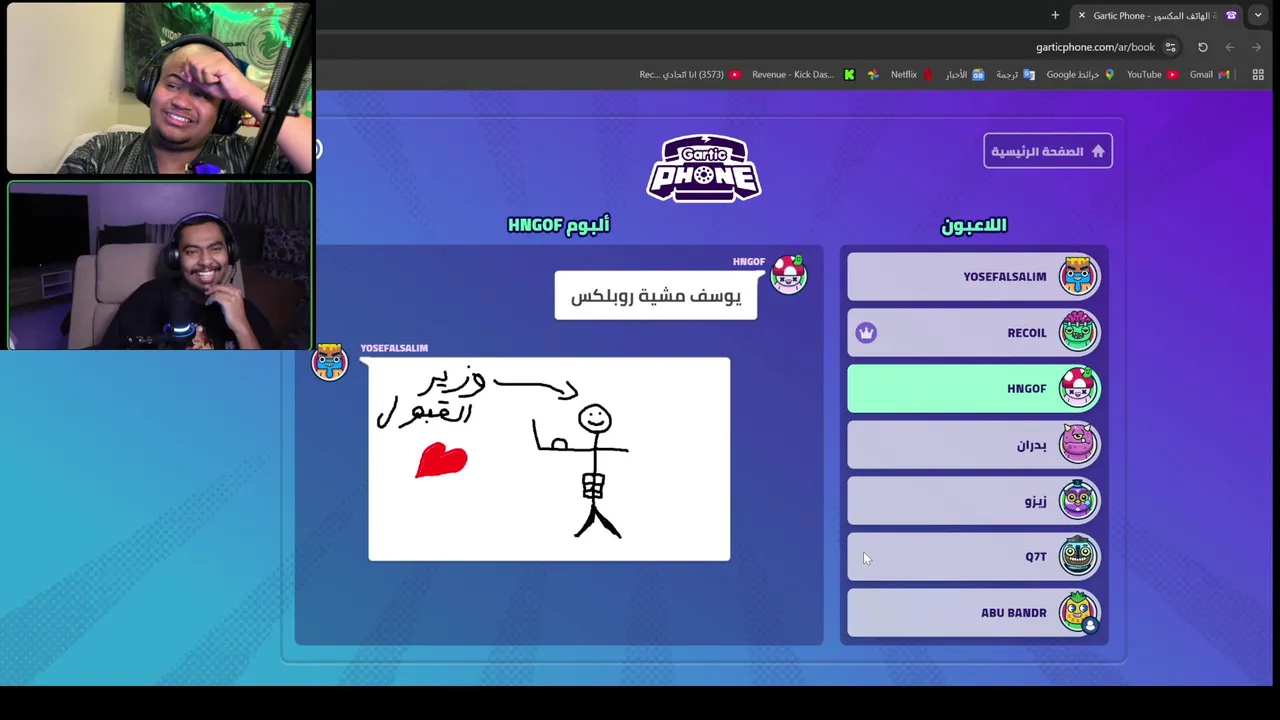The image size is (1280, 720).
Task: Go back to previous page
Action: tap(1230, 47)
